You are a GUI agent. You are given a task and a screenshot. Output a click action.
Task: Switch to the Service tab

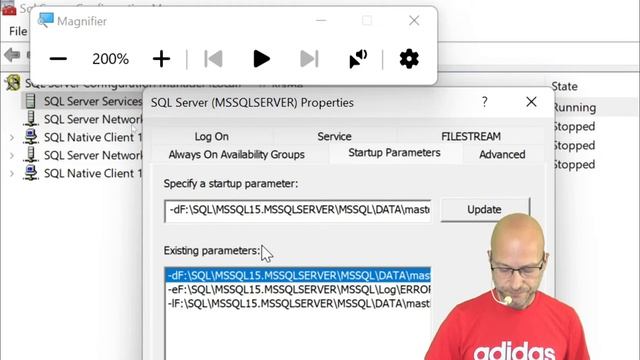pos(334,136)
